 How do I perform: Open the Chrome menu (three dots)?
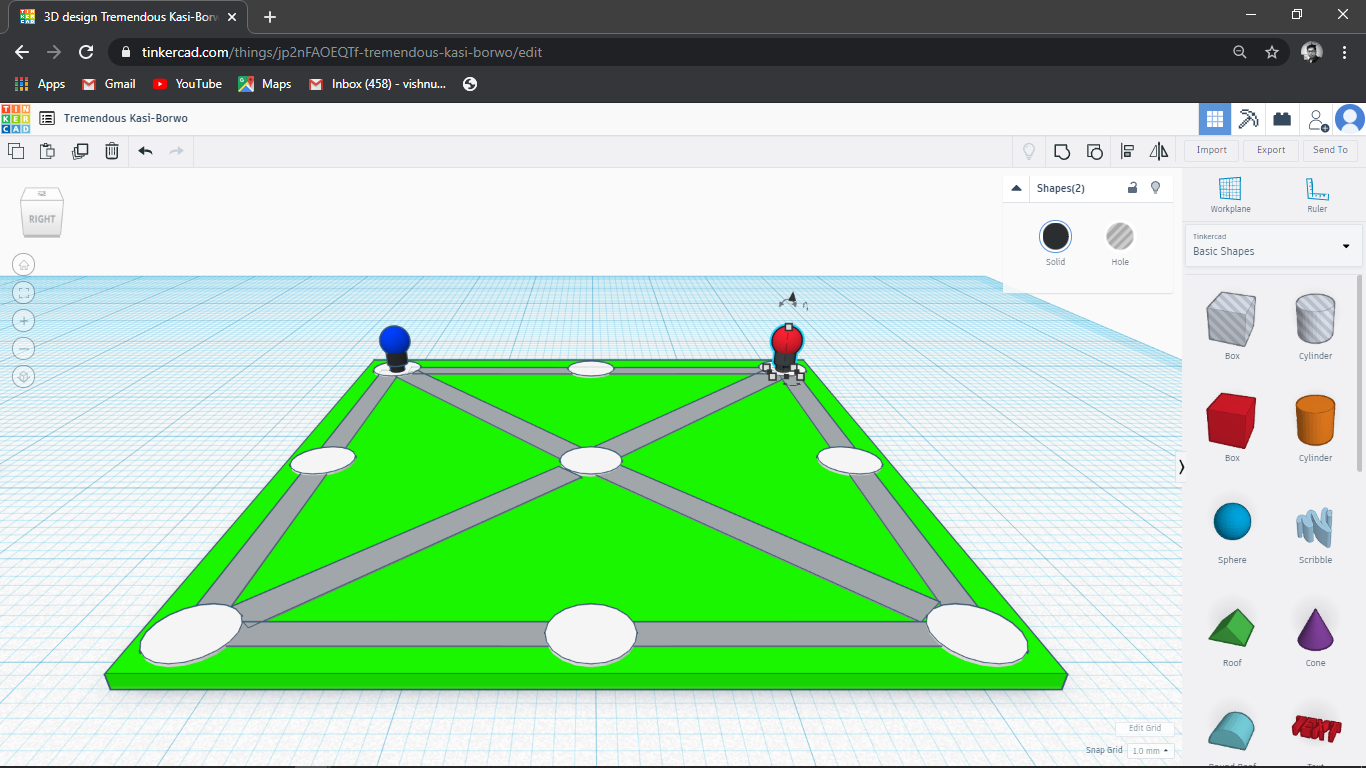click(x=1345, y=52)
